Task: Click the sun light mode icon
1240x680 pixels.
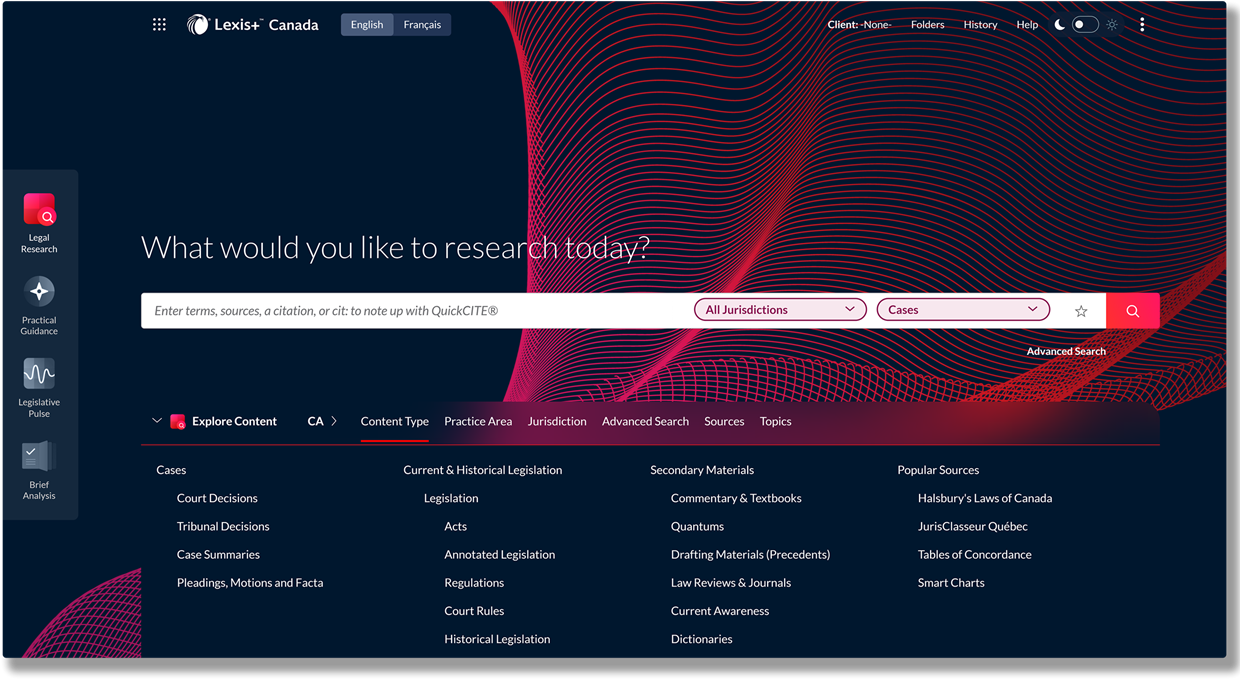Action: pos(1112,25)
